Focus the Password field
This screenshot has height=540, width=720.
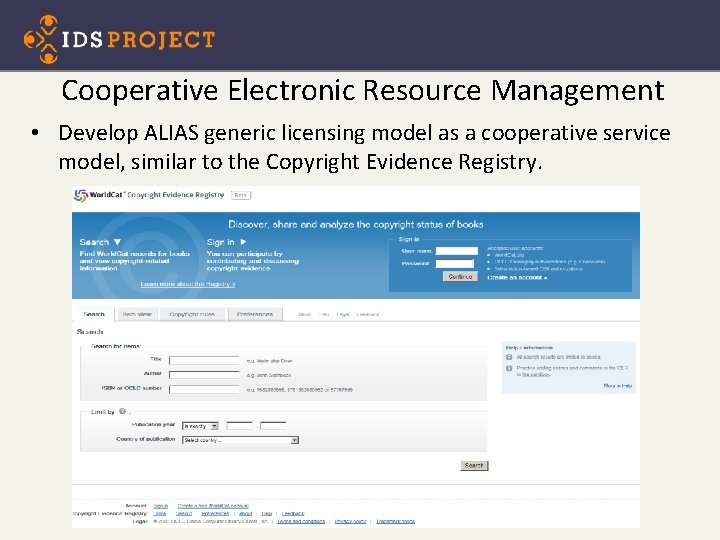pos(455,264)
